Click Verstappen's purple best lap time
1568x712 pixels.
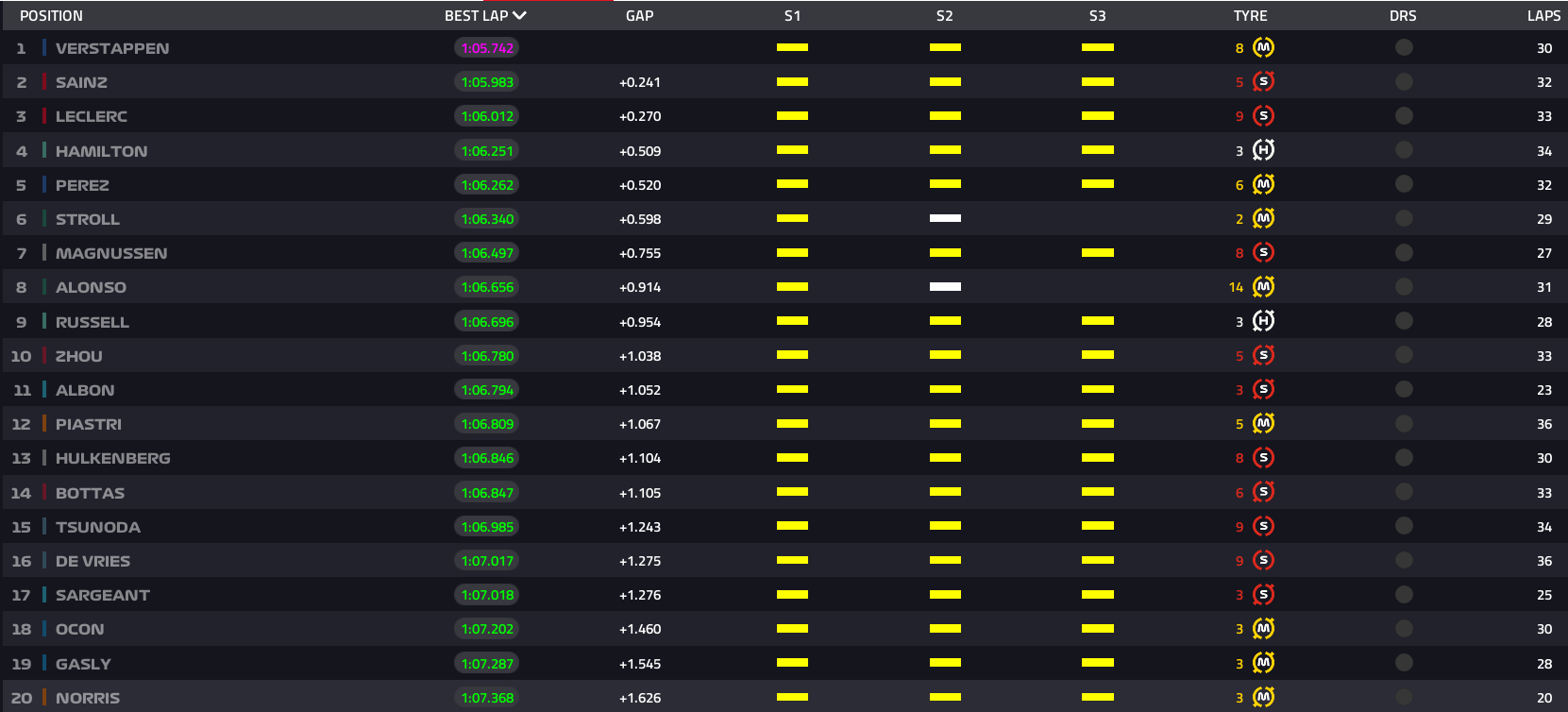pyautogui.click(x=487, y=48)
